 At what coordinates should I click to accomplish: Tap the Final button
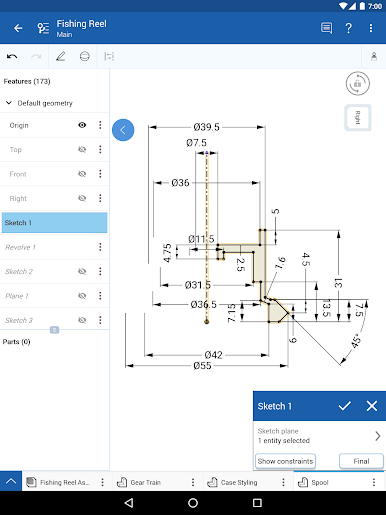click(361, 461)
